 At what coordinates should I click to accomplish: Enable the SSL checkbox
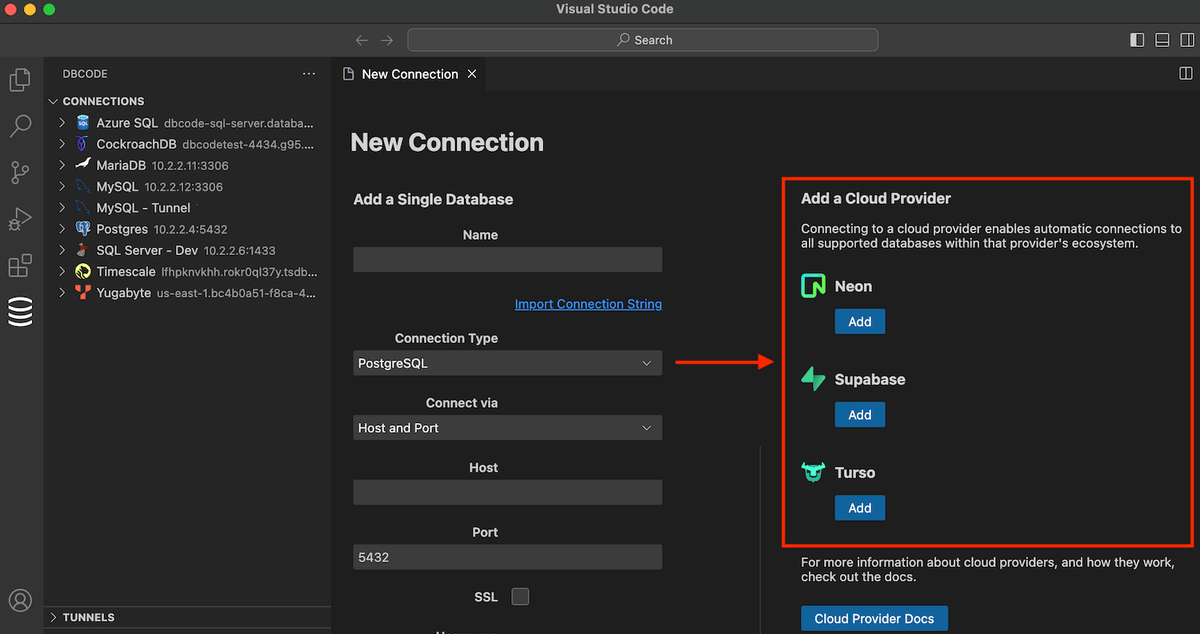pyautogui.click(x=520, y=596)
